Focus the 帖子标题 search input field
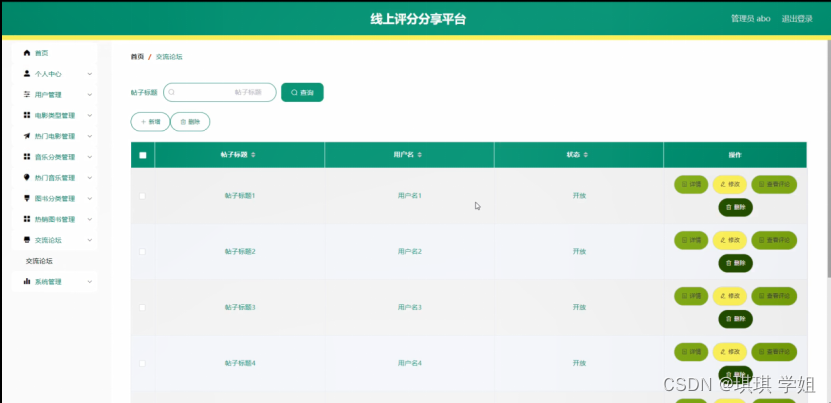The width and height of the screenshot is (831, 403). coord(220,92)
